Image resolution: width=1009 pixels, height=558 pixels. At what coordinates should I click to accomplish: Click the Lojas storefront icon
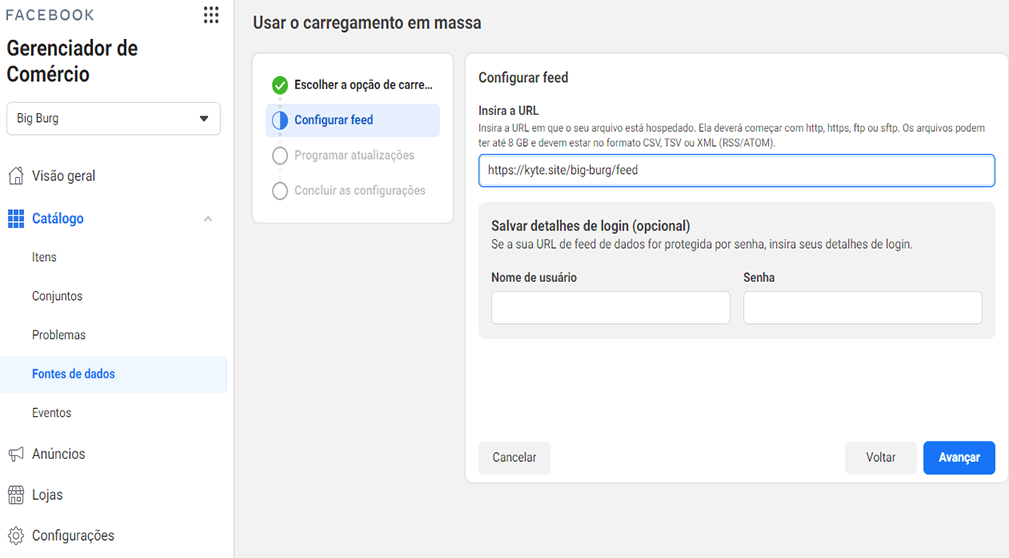15,495
